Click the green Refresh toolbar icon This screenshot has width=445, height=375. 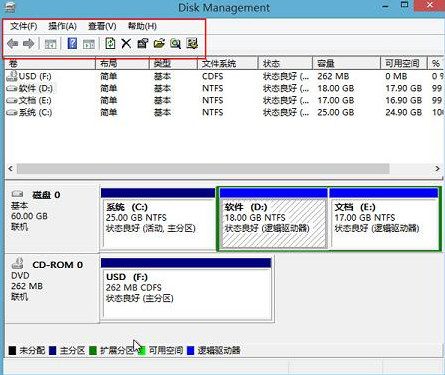point(110,43)
